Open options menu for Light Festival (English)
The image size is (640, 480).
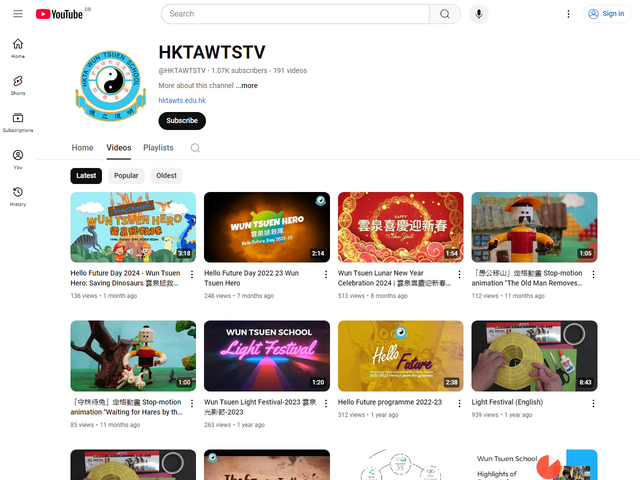click(x=593, y=404)
